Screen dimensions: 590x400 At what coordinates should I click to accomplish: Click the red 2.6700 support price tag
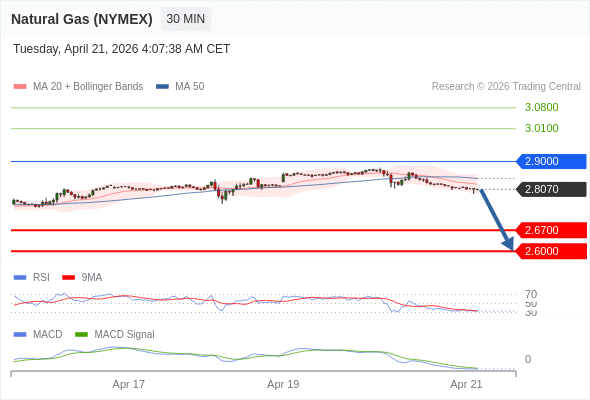(x=551, y=230)
